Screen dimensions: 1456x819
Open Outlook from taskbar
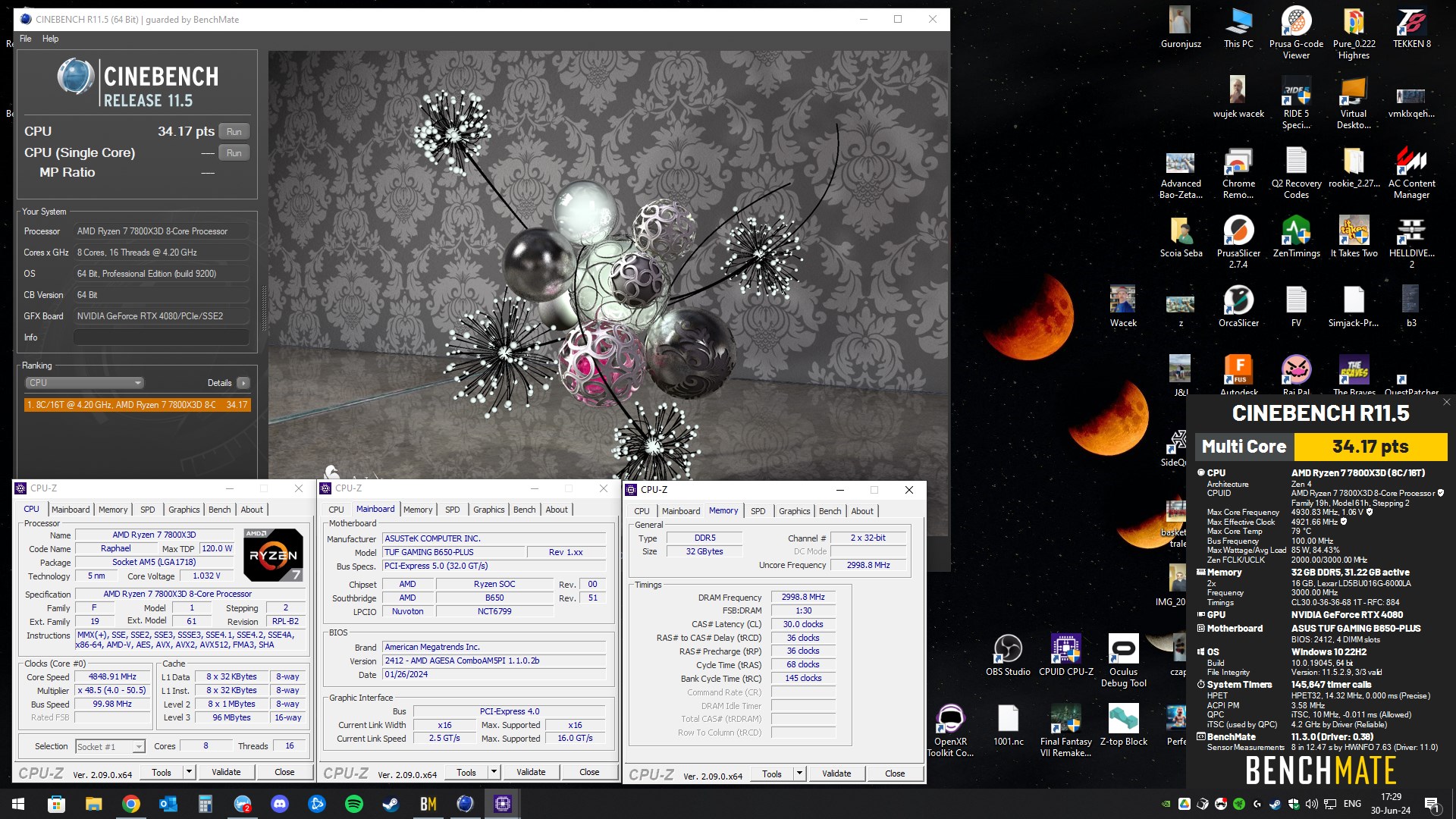[168, 804]
